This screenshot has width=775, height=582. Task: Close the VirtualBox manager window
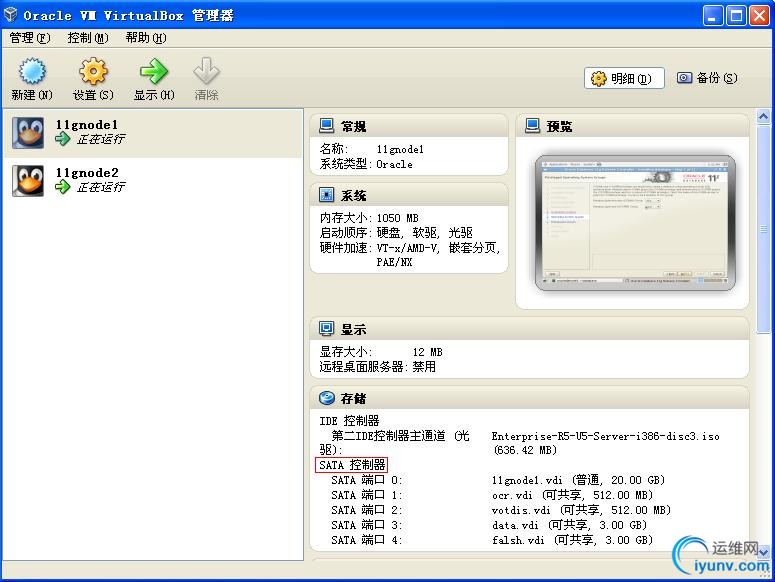coord(759,16)
